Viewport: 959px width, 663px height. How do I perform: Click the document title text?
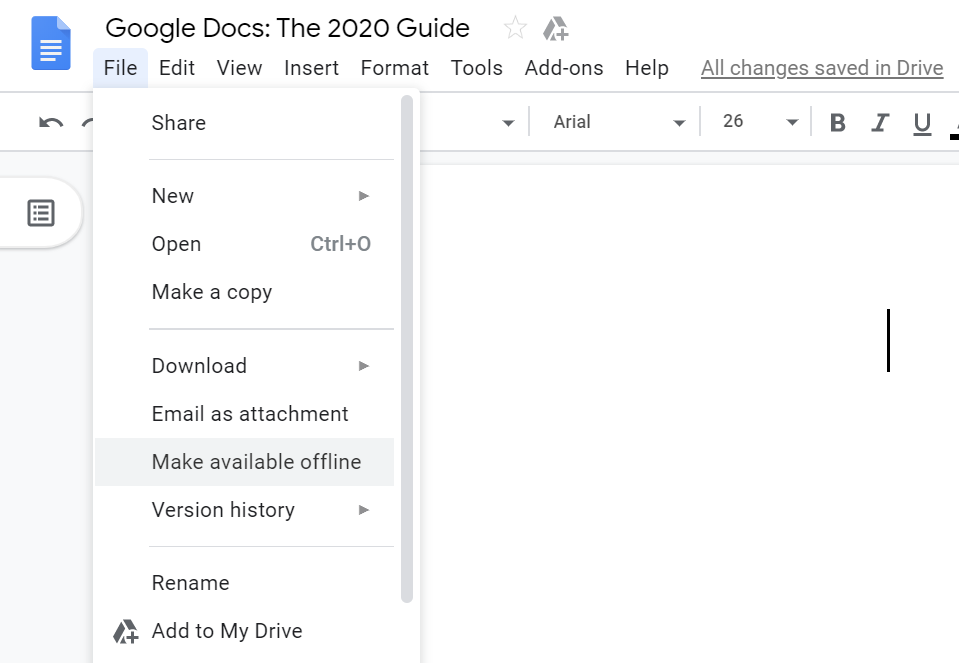(x=287, y=28)
